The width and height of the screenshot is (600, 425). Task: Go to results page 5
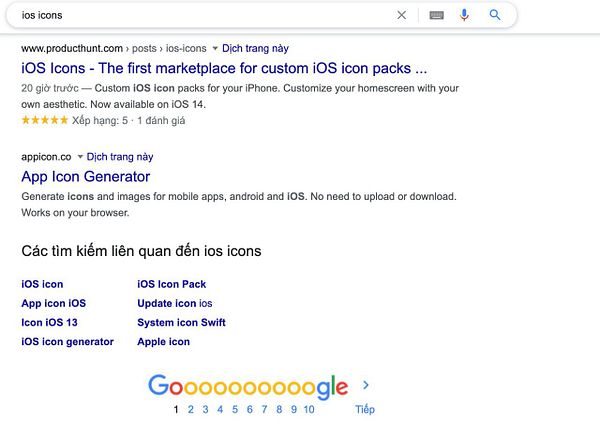(x=235, y=409)
